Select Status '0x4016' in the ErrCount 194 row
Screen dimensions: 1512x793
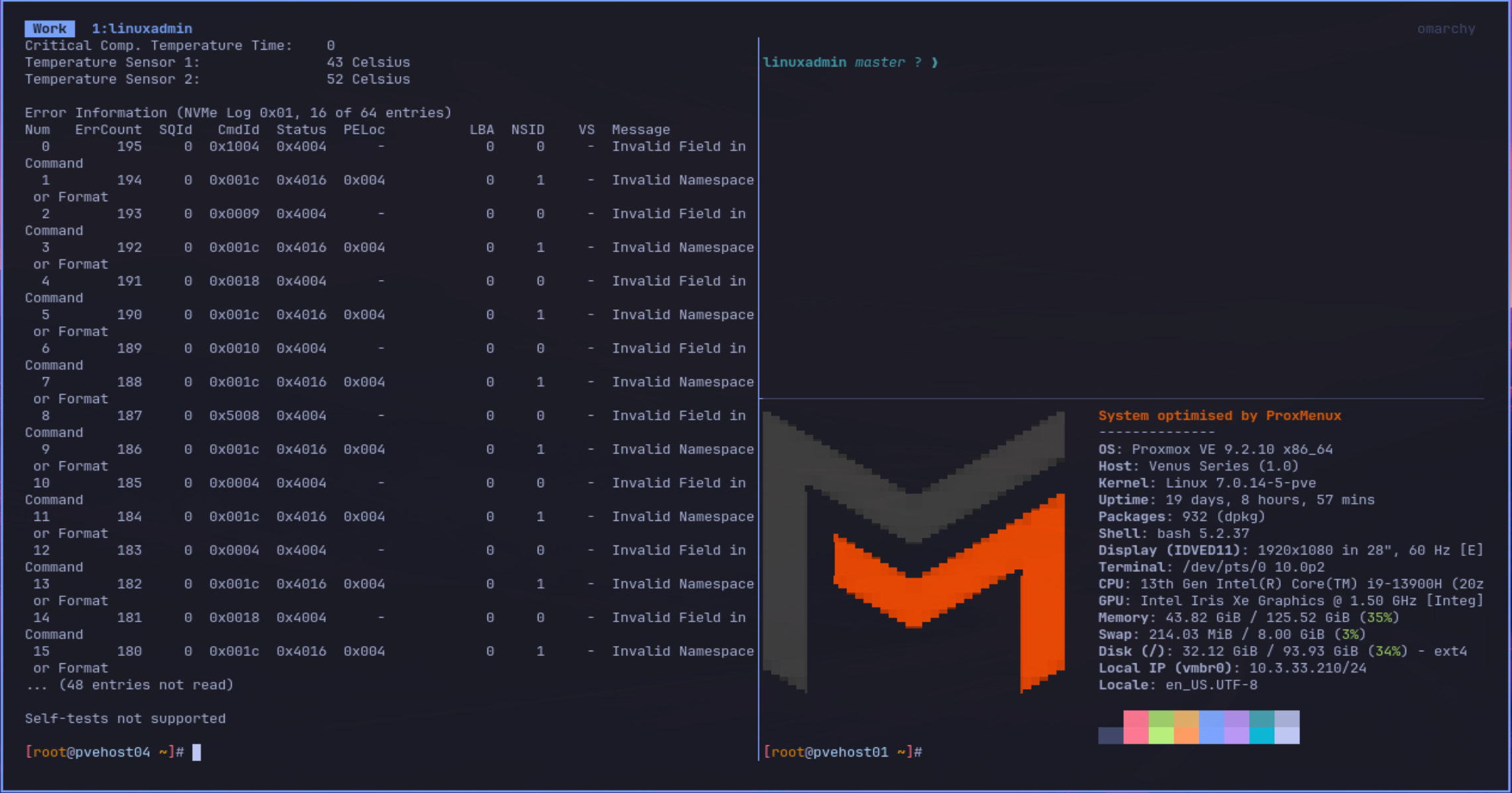301,180
